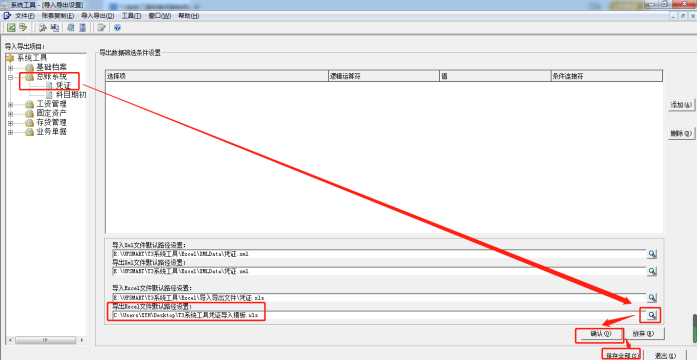Click the 导入Excel文件 default path field
Viewport: 697px width, 361px height.
pyautogui.click(x=379, y=297)
